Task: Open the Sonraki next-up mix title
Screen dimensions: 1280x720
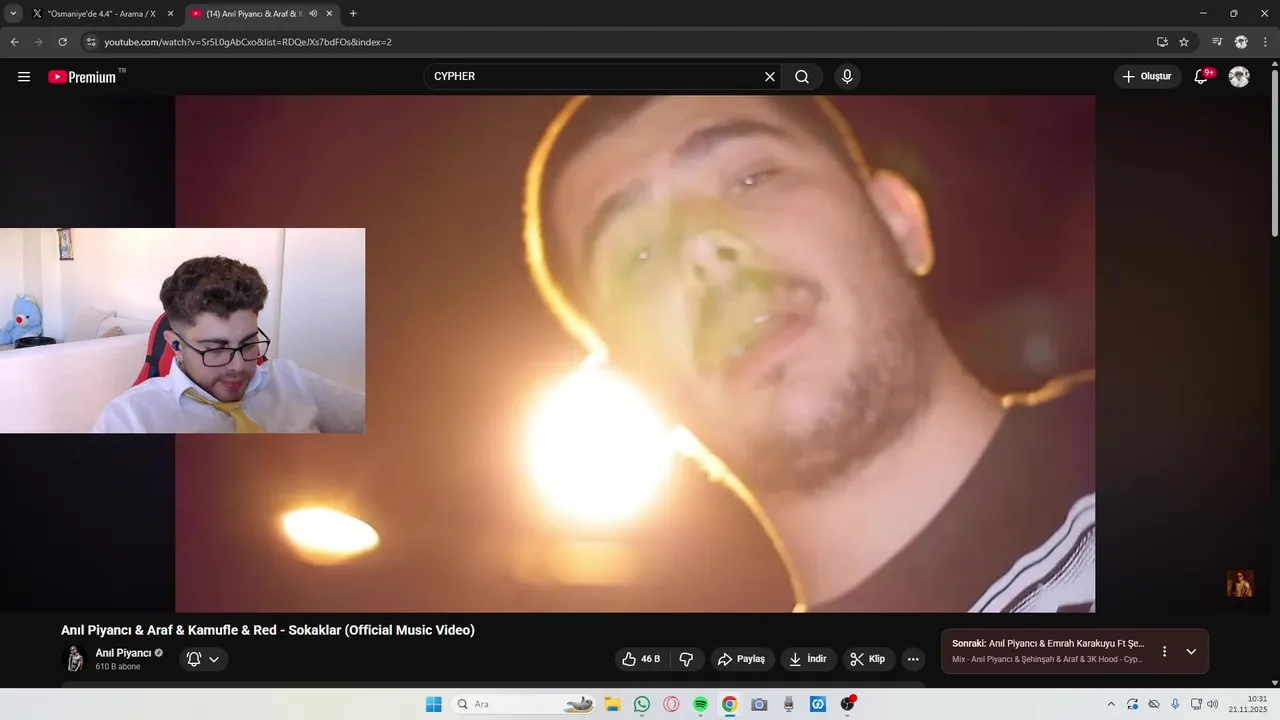Action: coord(1048,644)
